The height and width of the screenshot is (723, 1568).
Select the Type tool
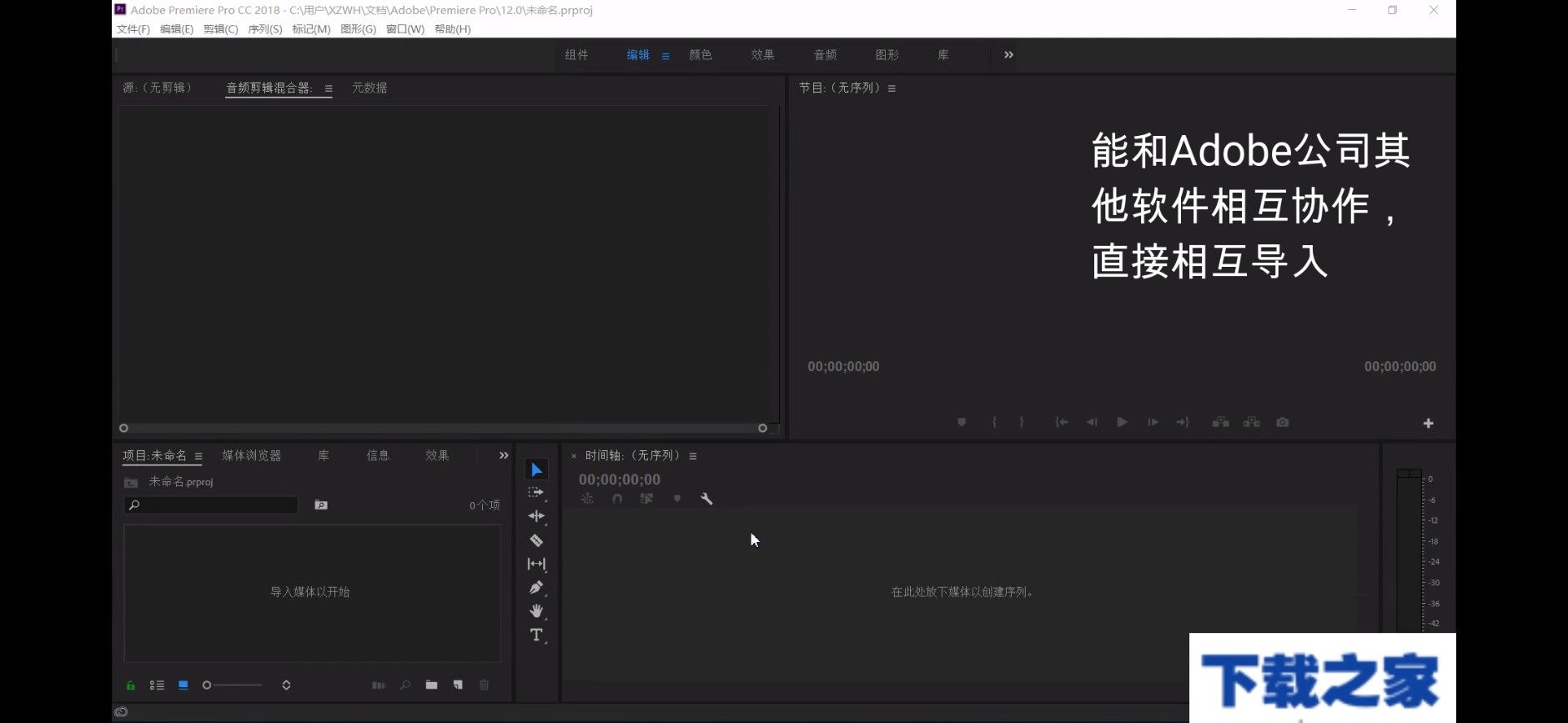coord(536,635)
